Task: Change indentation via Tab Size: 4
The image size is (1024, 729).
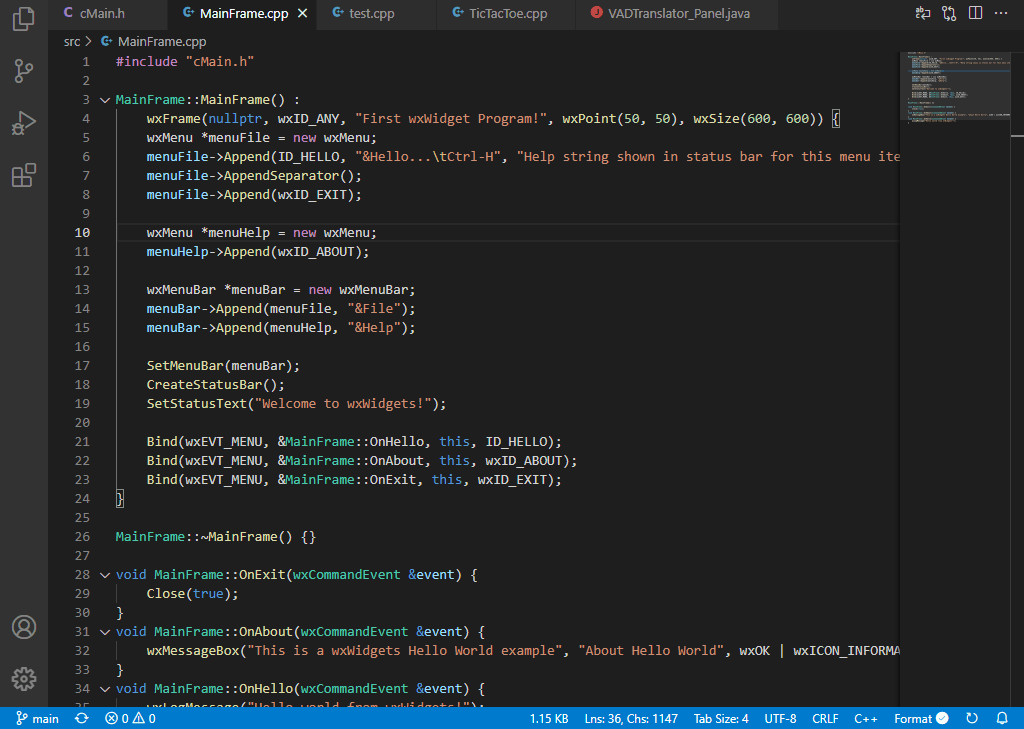Action: (721, 719)
